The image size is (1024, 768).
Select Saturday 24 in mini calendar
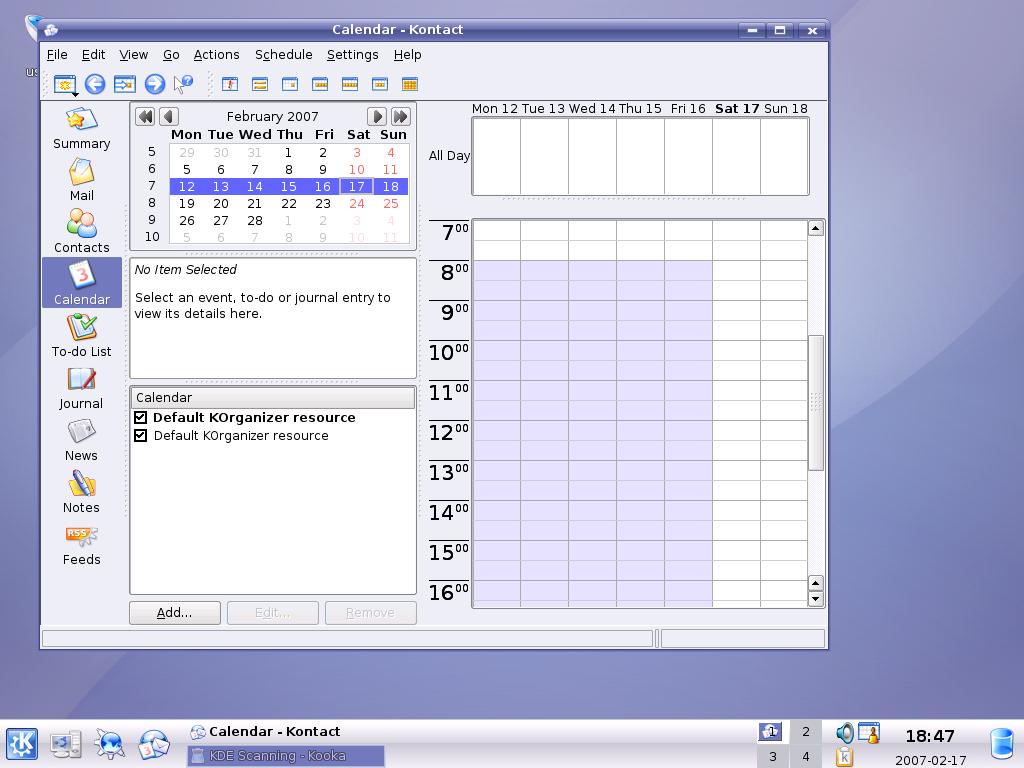point(357,204)
